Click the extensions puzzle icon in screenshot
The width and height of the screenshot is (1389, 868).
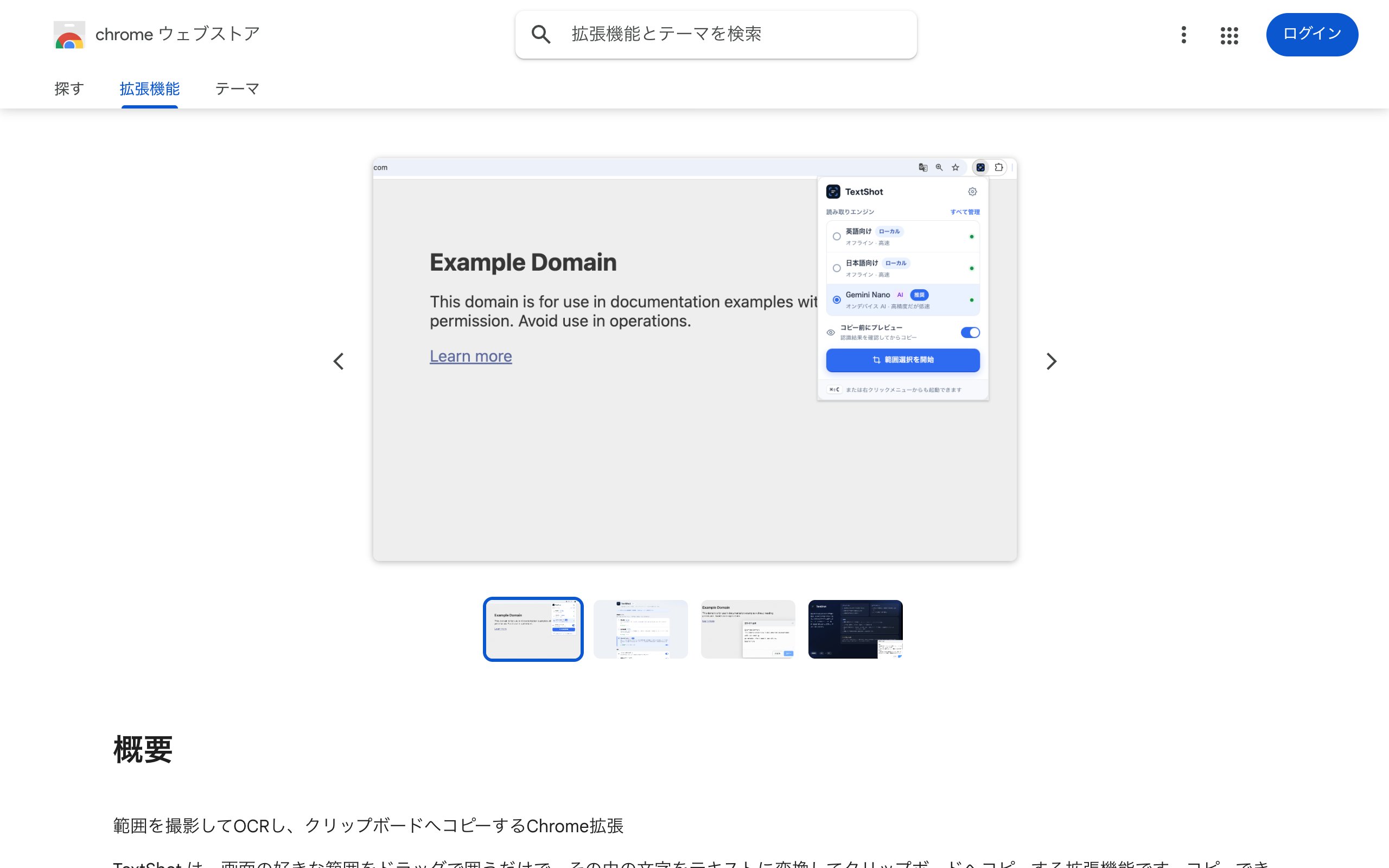click(999, 168)
